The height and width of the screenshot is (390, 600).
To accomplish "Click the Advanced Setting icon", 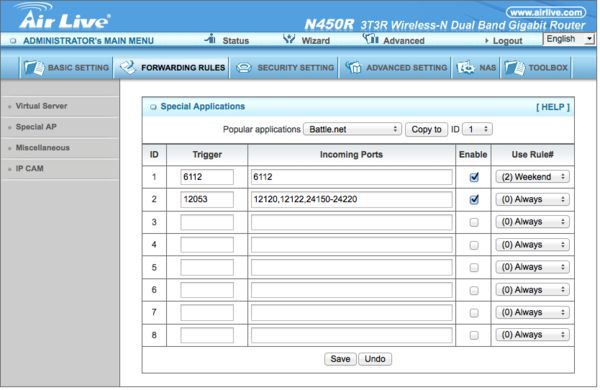I will point(353,68).
